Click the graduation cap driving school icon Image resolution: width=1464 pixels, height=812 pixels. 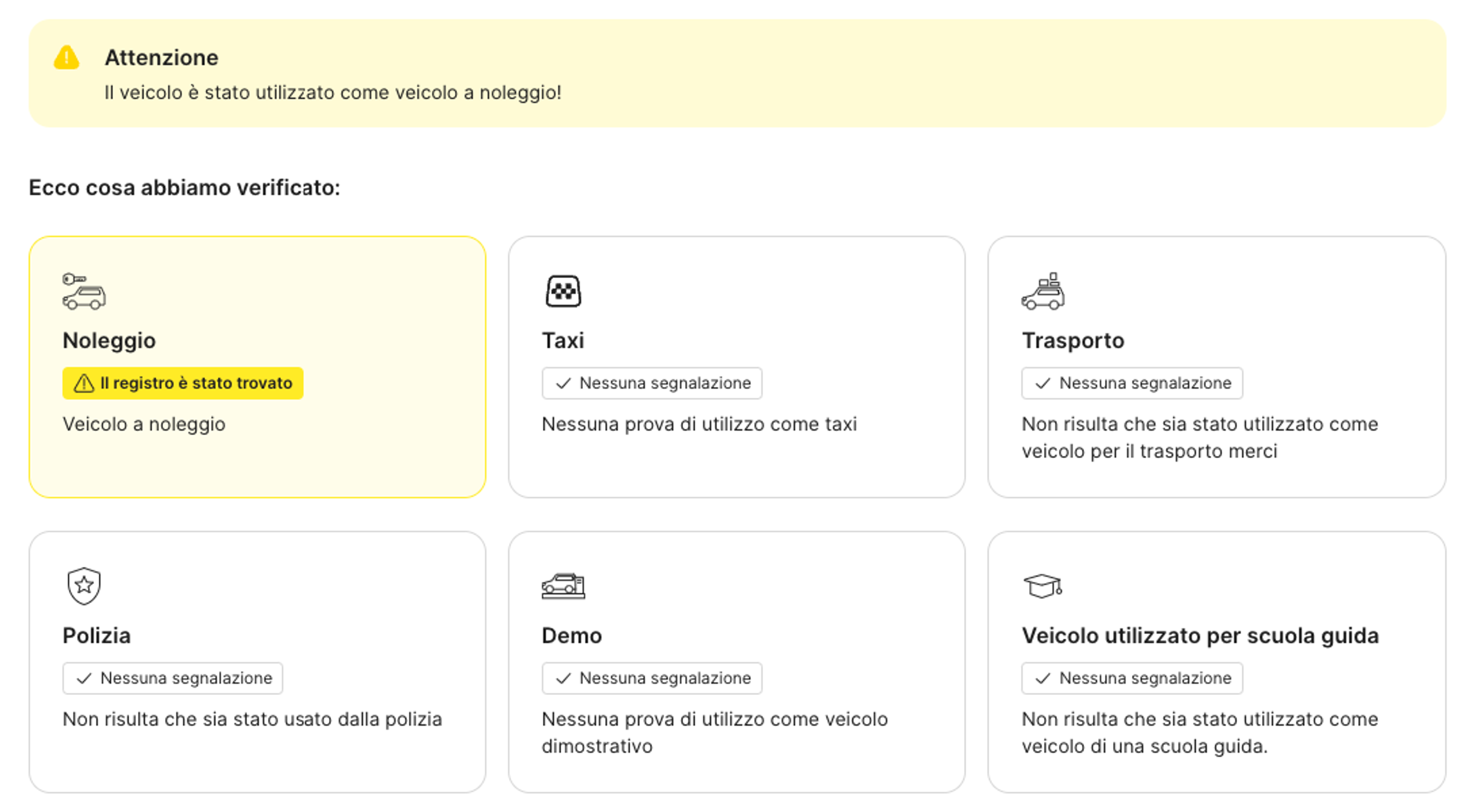click(1042, 586)
